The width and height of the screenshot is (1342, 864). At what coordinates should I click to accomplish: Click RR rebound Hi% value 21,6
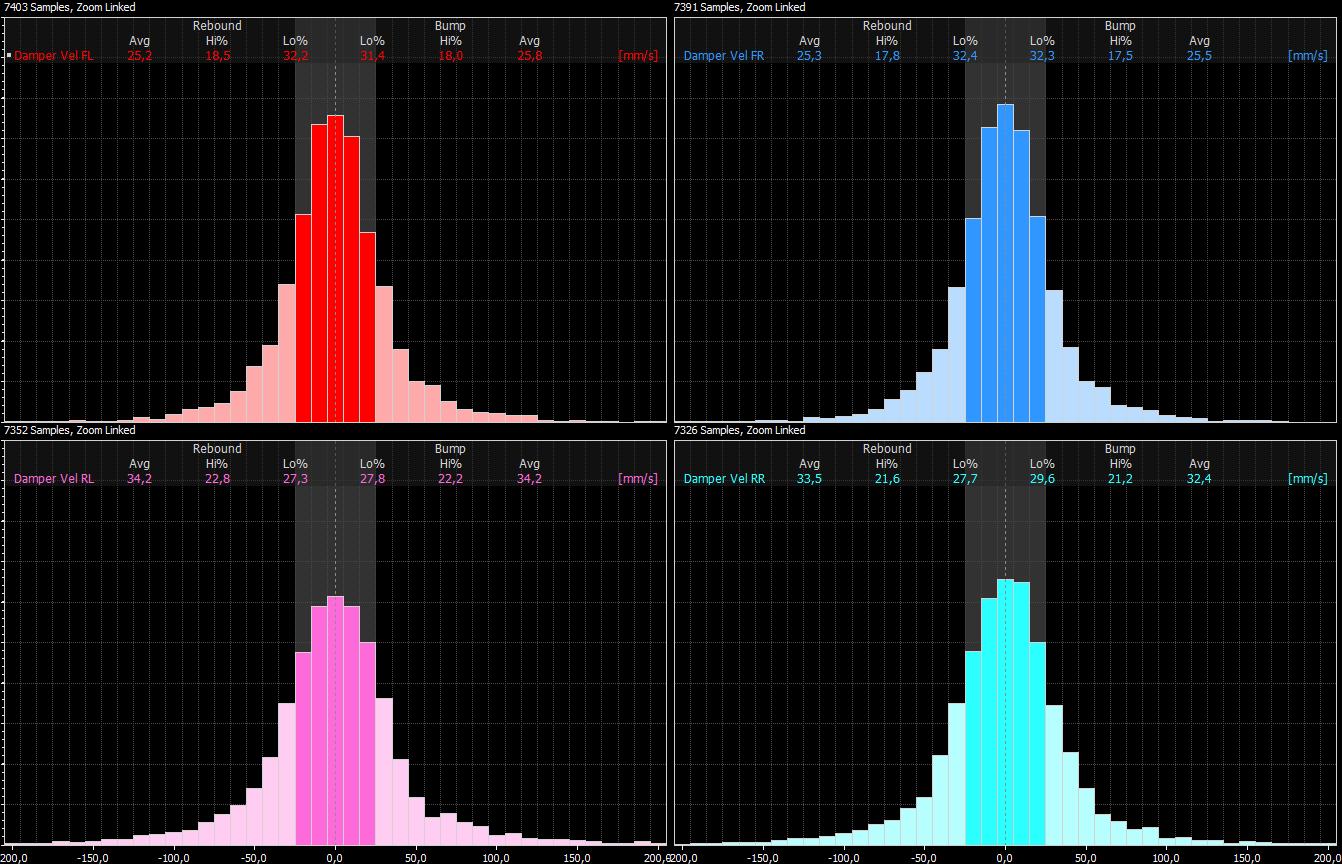(x=887, y=479)
